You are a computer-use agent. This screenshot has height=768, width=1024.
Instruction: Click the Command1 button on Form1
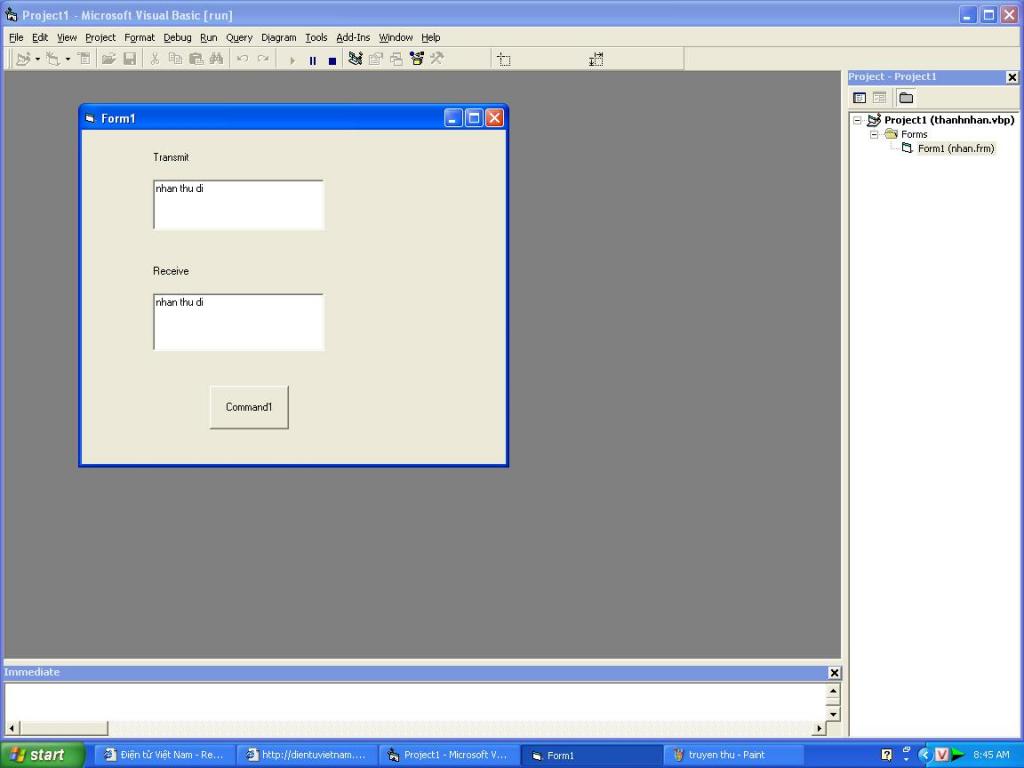[x=249, y=407]
